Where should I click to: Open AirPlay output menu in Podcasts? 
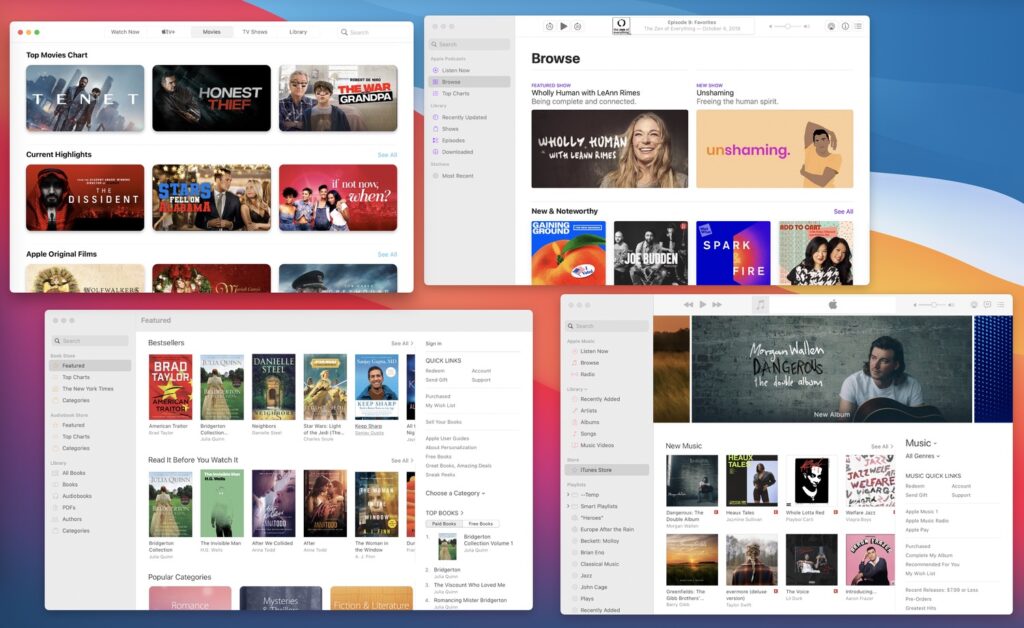point(831,26)
